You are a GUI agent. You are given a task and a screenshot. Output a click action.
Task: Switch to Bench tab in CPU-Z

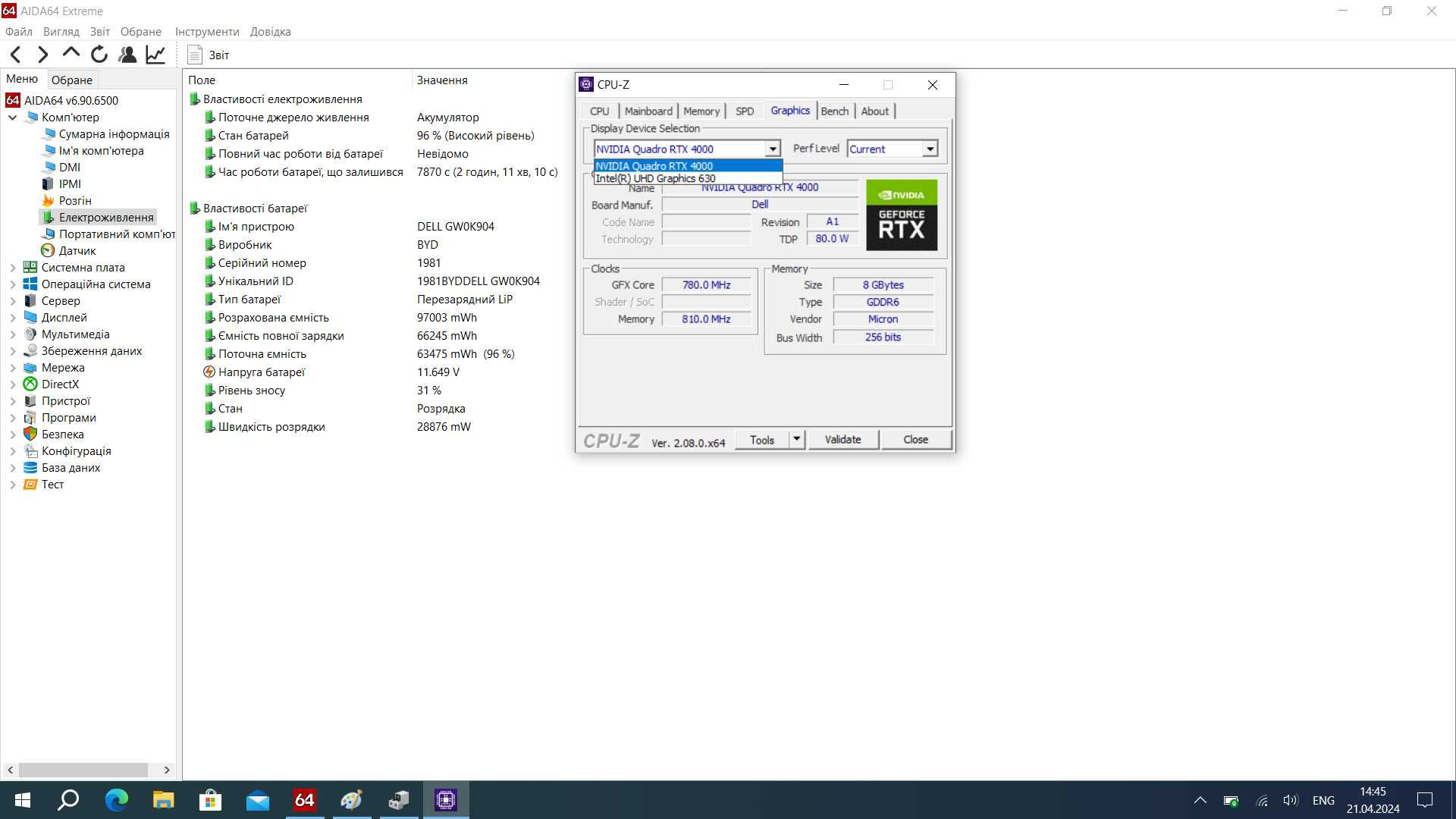coord(835,111)
